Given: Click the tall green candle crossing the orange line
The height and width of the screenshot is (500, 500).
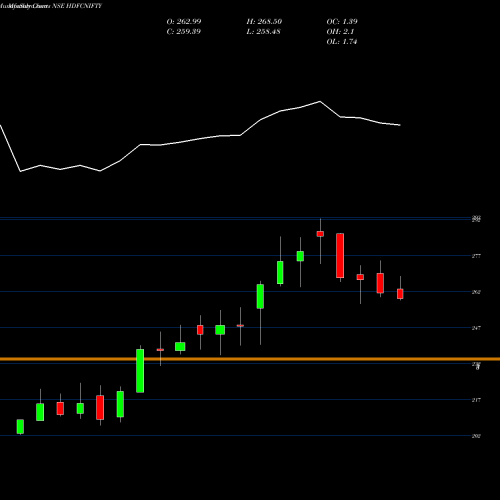Looking at the screenshot, I should click(140, 371).
